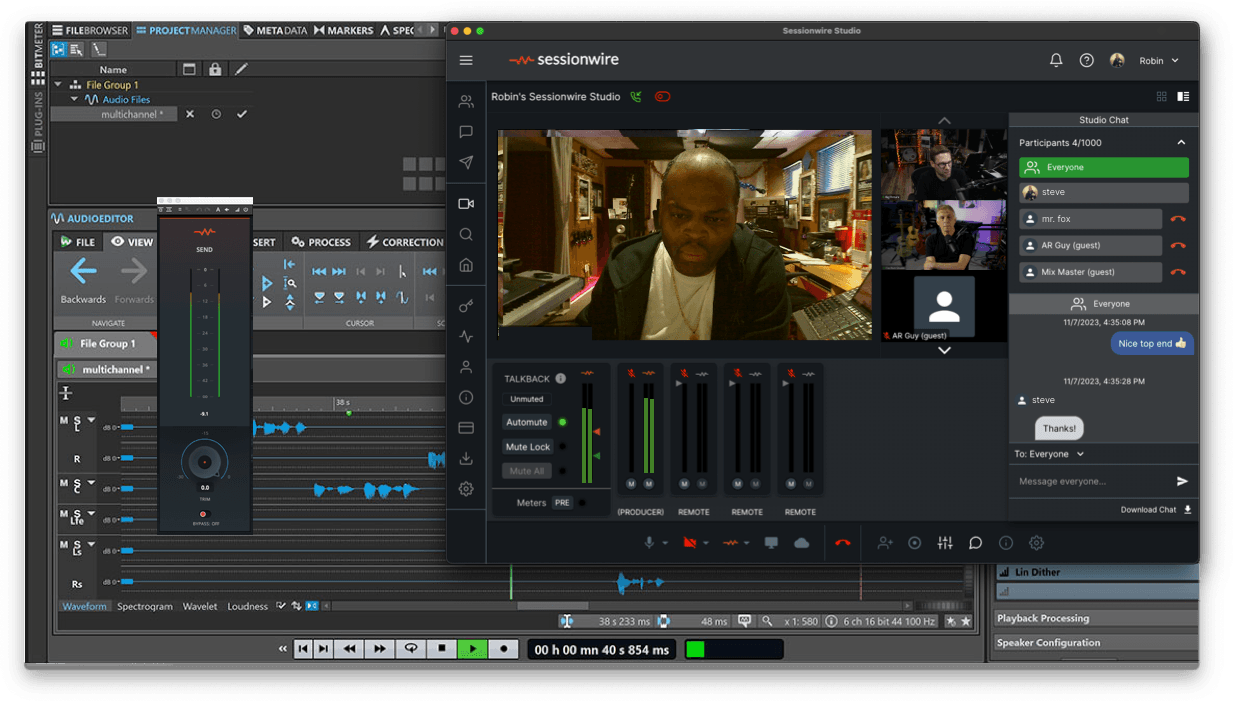Image resolution: width=1234 pixels, height=702 pixels.
Task: Open the billing card icon in sidebar
Action: pos(466,428)
